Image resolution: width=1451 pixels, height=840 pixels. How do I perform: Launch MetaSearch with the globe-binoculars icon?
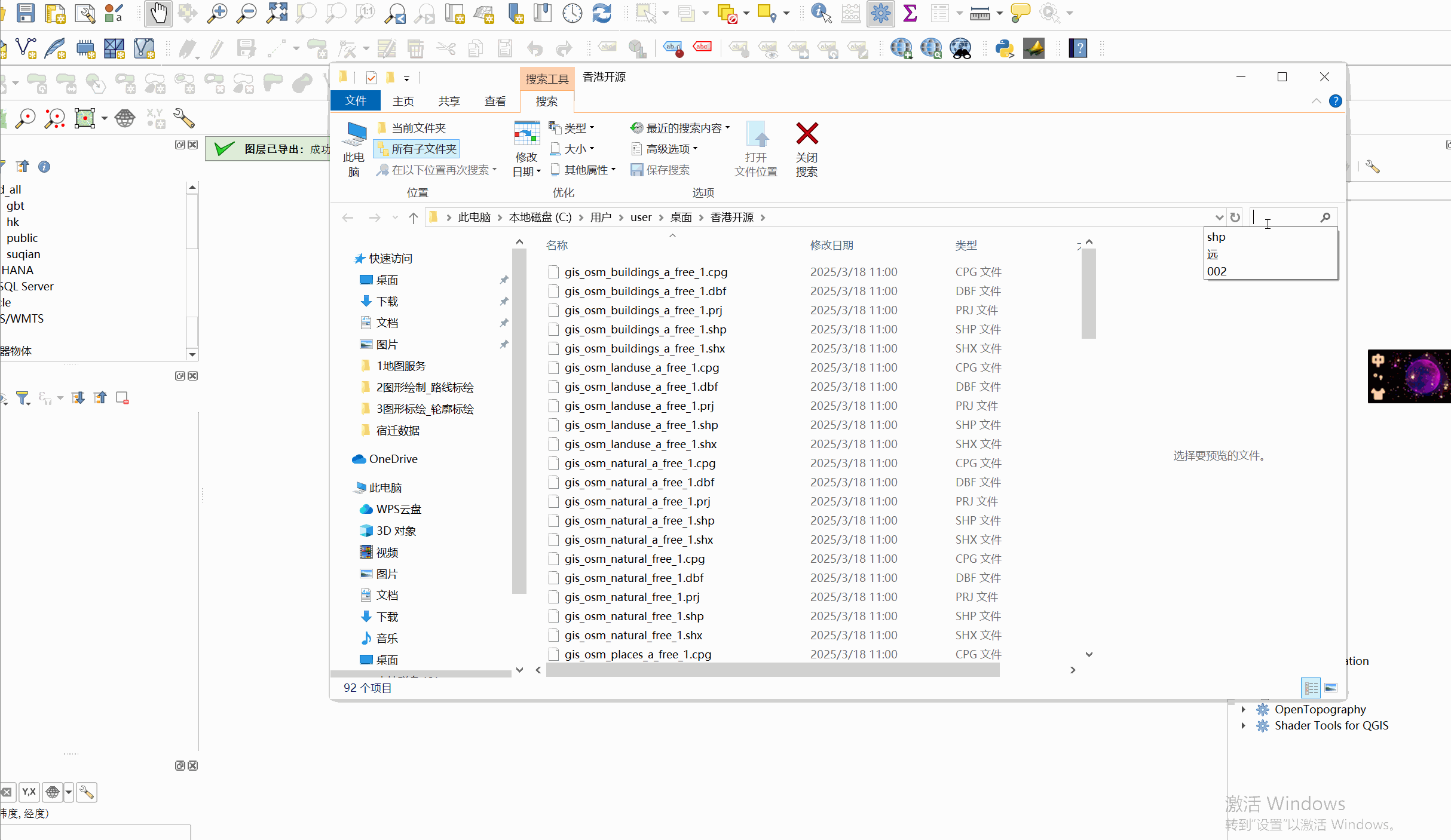(960, 48)
